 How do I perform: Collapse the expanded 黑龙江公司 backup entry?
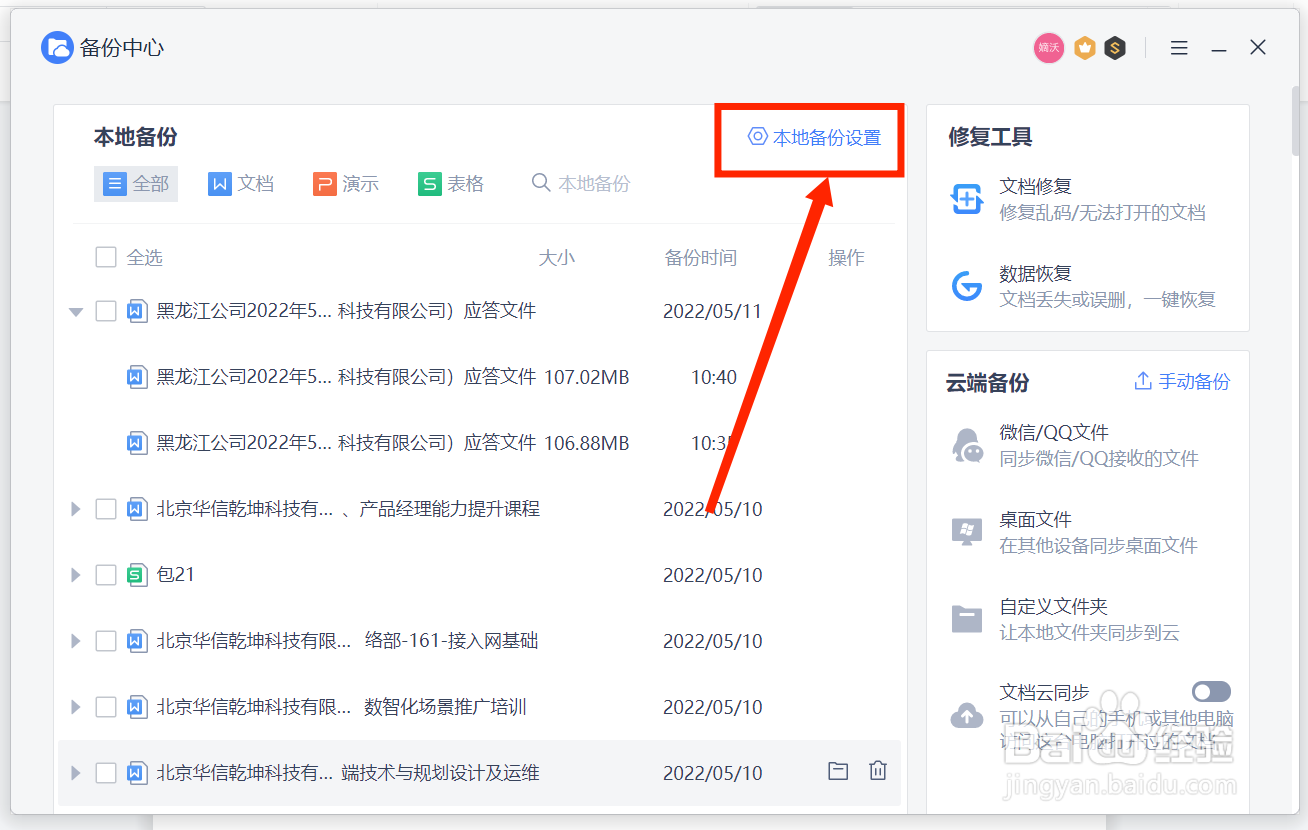[x=76, y=311]
